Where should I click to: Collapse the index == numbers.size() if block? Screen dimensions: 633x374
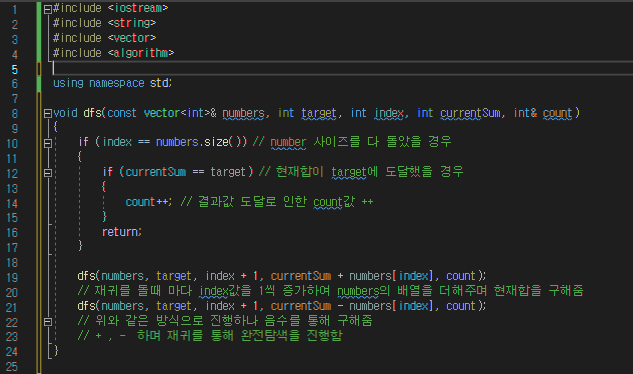pos(48,143)
